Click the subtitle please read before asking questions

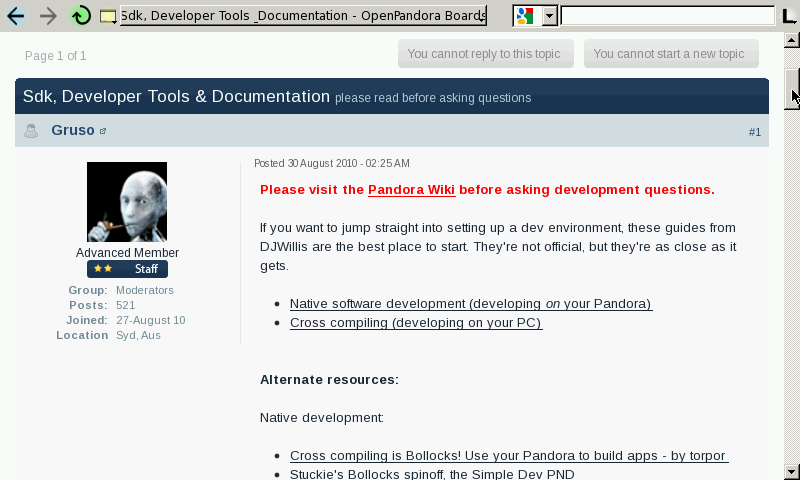click(433, 98)
